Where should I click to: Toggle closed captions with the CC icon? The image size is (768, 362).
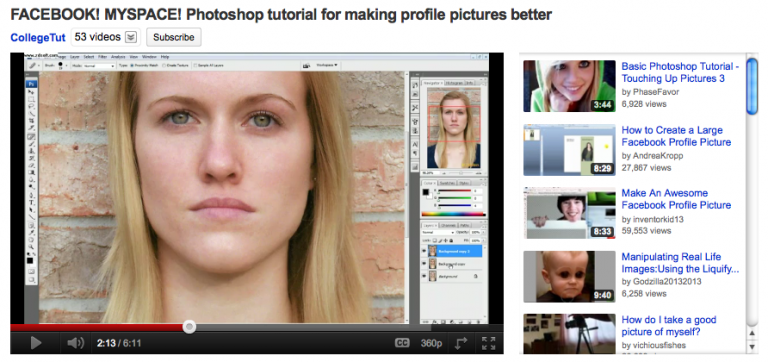click(x=402, y=343)
